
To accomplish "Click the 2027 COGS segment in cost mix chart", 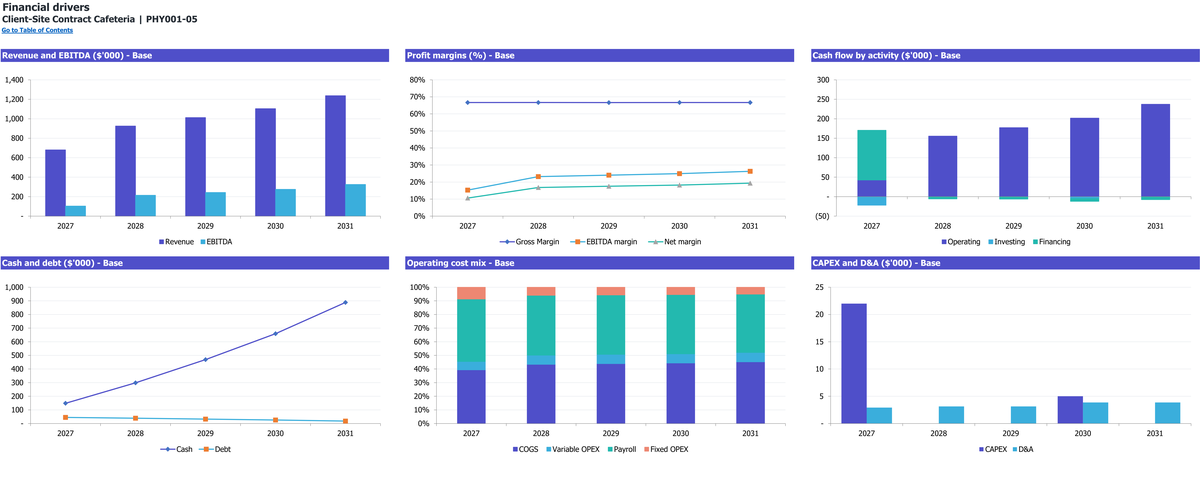I will [x=471, y=397].
